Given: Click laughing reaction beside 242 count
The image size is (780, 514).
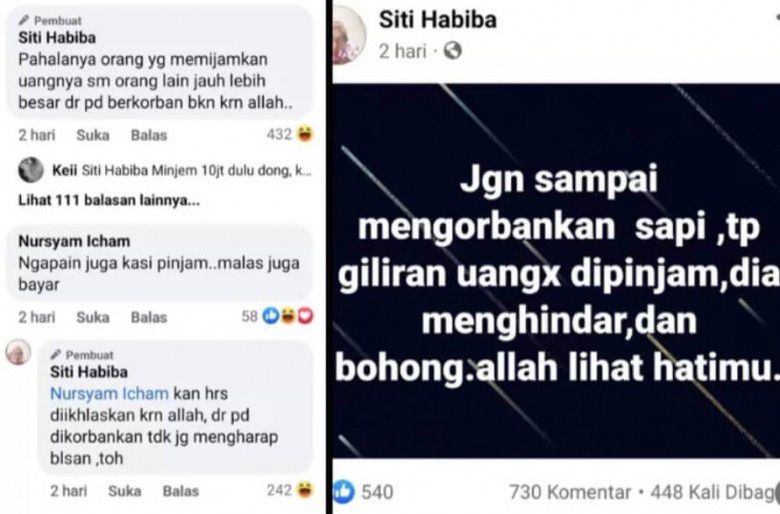Looking at the screenshot, I should pos(304,490).
